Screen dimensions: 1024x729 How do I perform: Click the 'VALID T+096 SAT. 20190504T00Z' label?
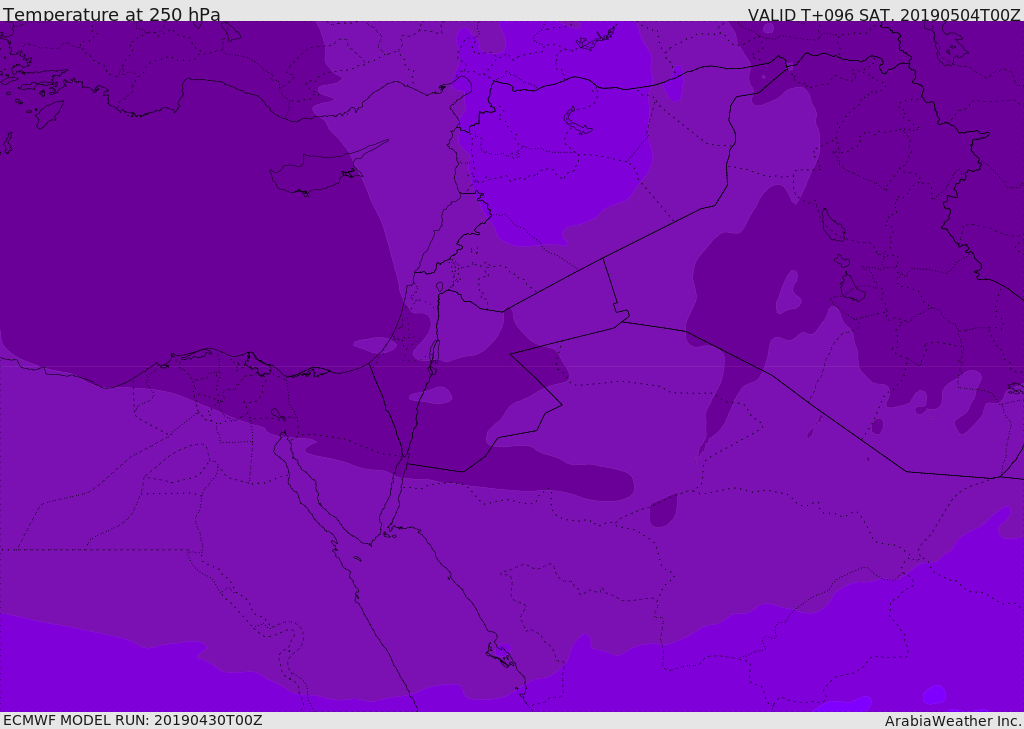(x=884, y=14)
